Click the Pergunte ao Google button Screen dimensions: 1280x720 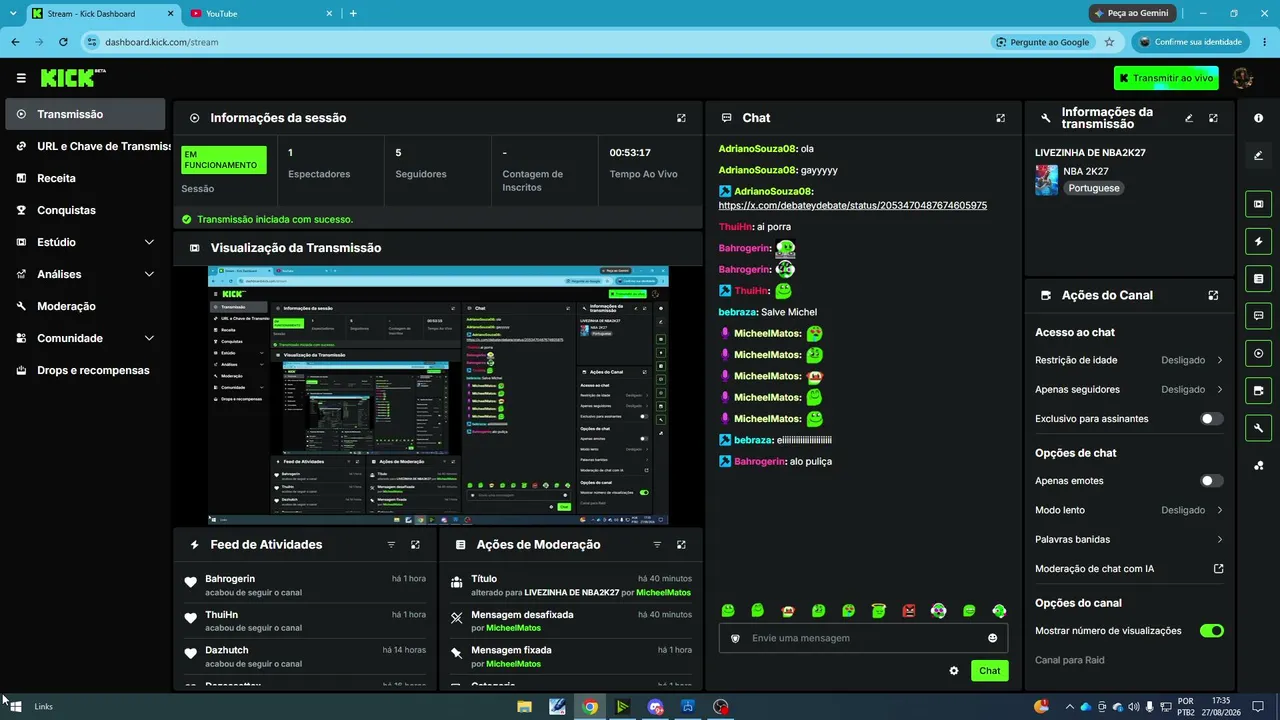click(1043, 42)
